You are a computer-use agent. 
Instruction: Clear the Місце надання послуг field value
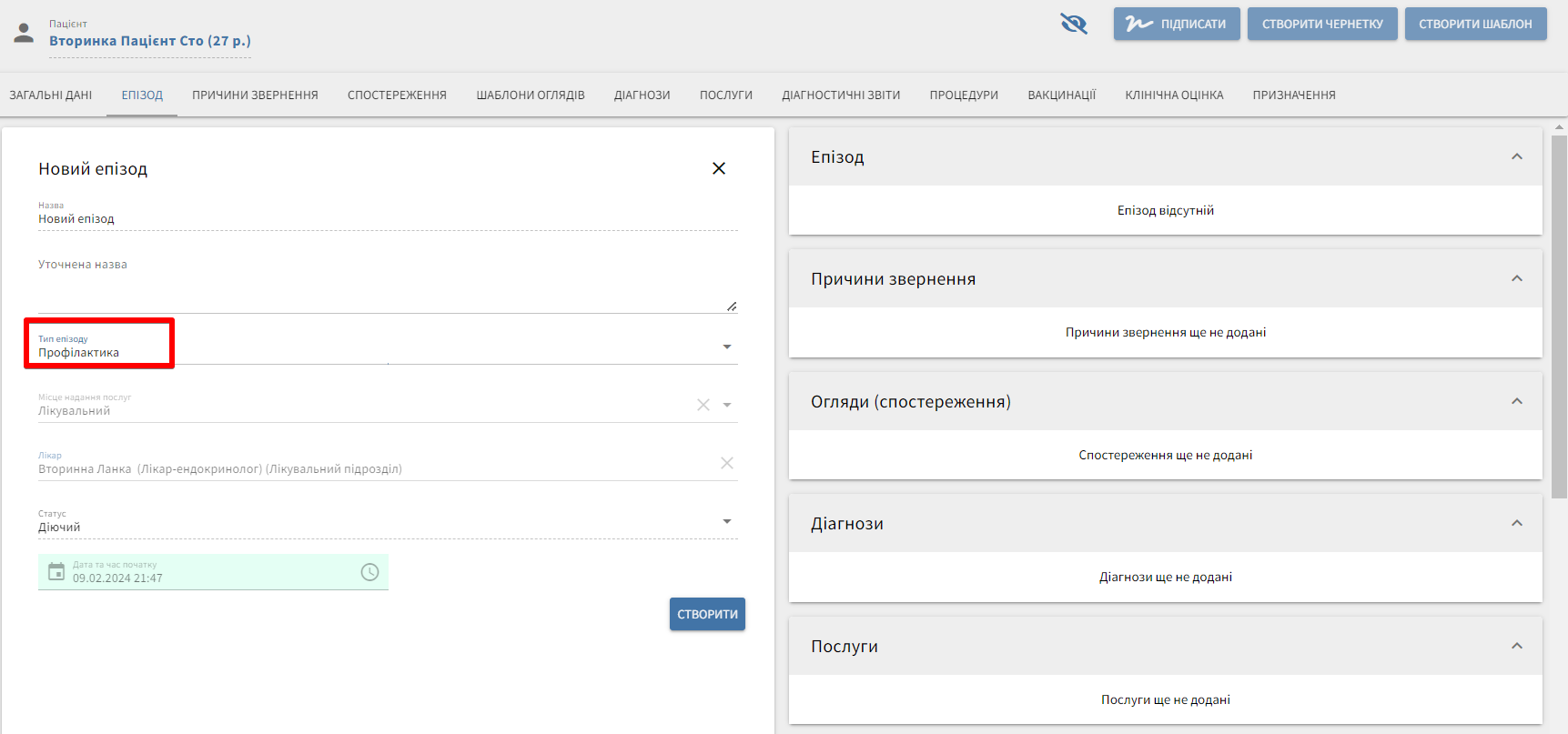[x=703, y=405]
